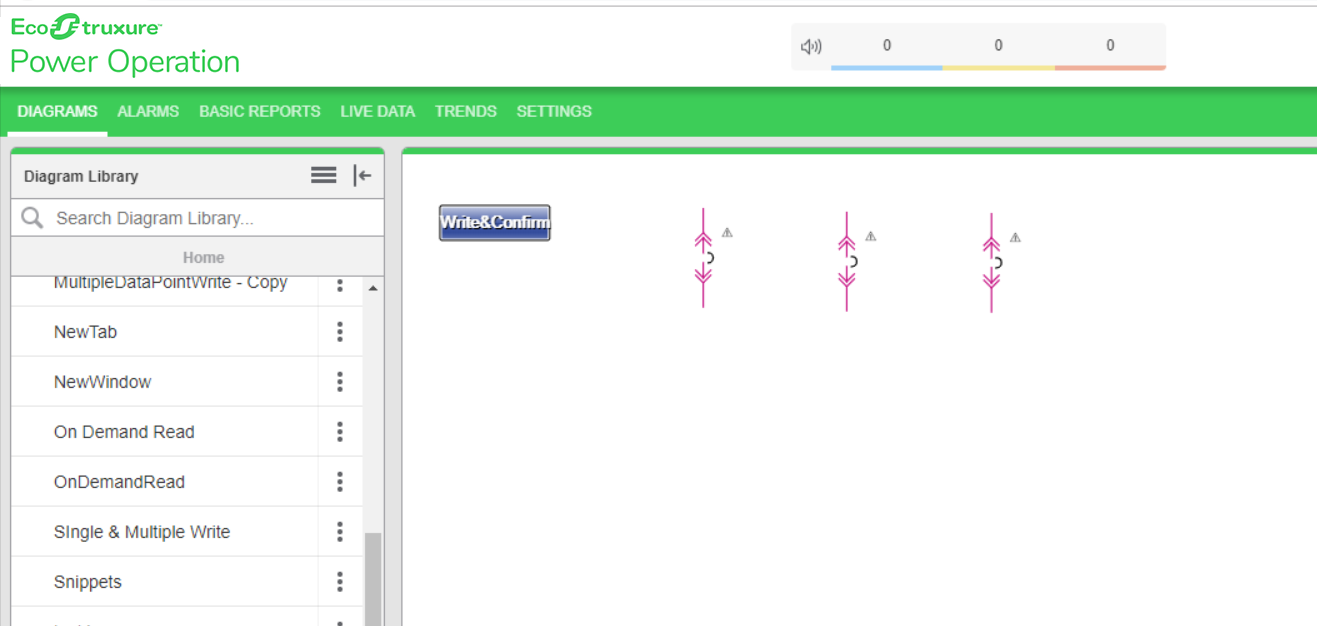Click the first pink circuit breaker symbol

pyautogui.click(x=704, y=258)
